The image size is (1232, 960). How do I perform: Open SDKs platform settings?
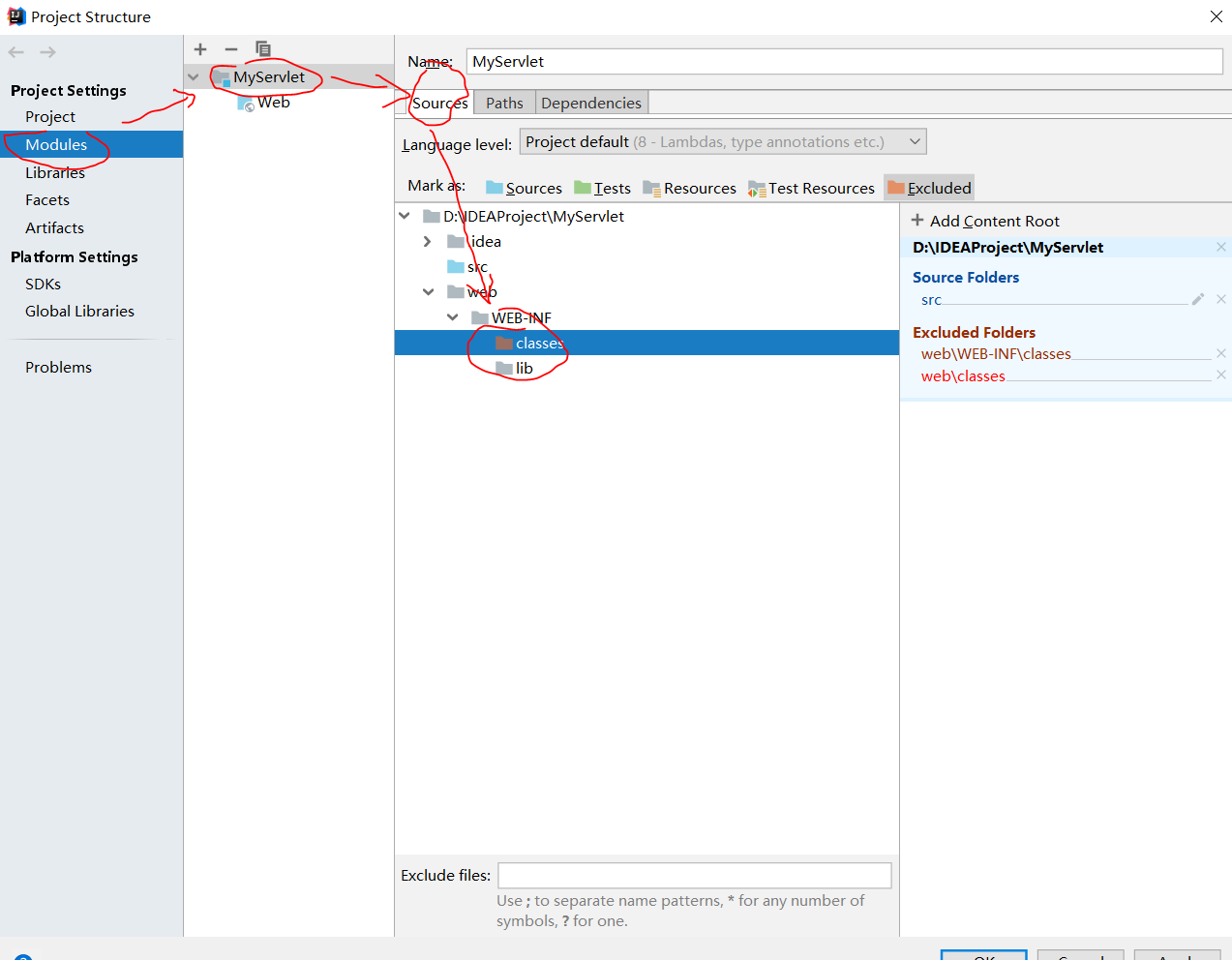(43, 284)
